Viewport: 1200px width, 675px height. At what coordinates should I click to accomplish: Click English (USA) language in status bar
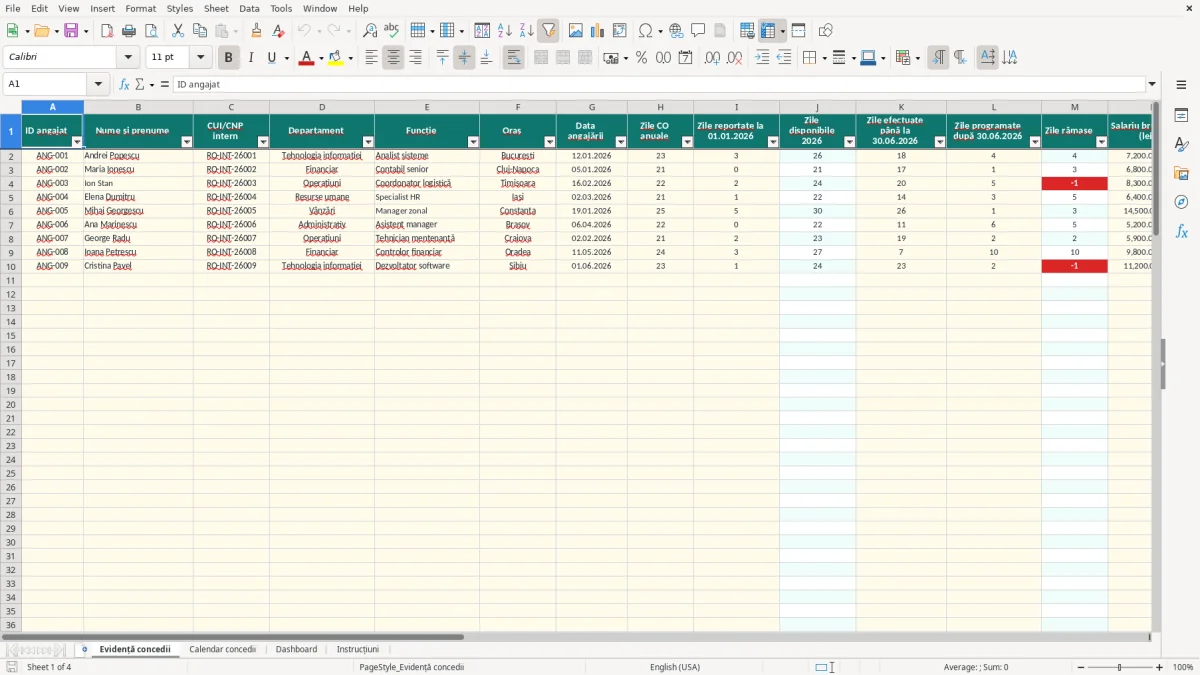coord(675,667)
